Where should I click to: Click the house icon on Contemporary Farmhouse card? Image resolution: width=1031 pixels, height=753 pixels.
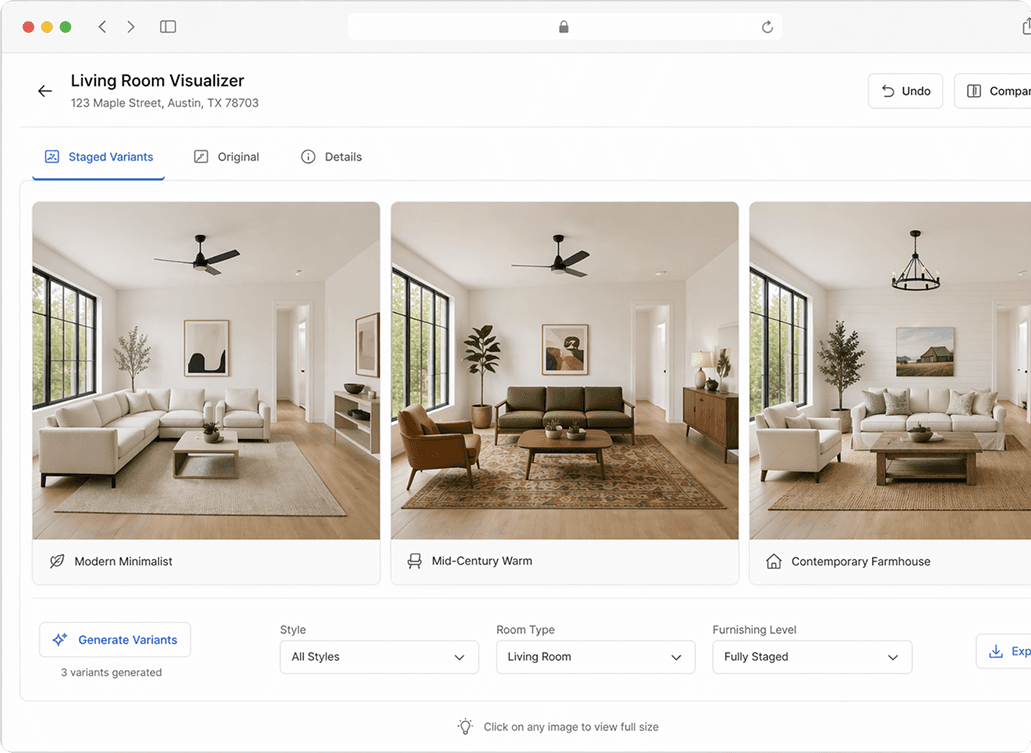tap(772, 561)
